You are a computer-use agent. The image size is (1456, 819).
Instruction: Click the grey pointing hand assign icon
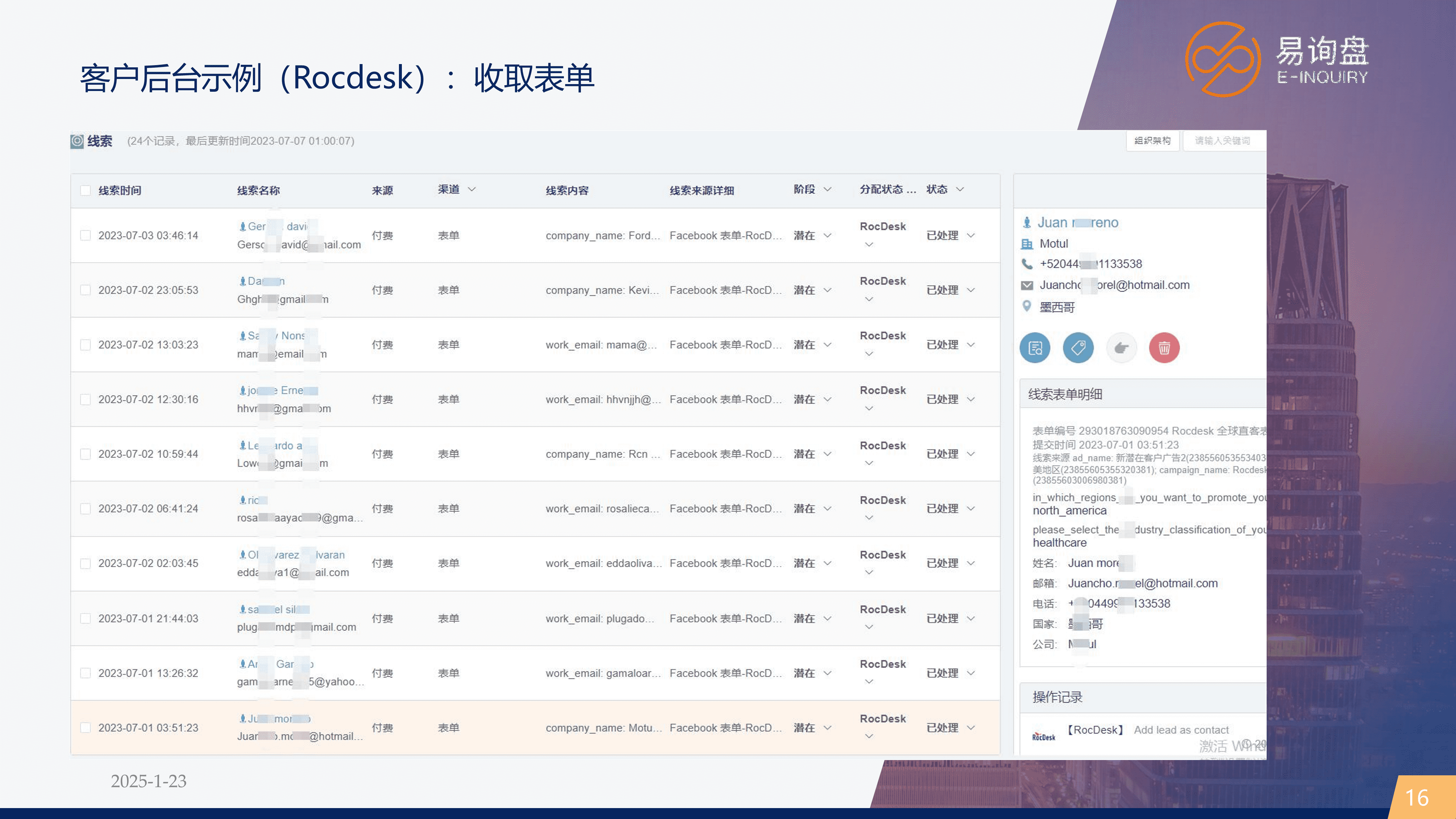[1121, 348]
